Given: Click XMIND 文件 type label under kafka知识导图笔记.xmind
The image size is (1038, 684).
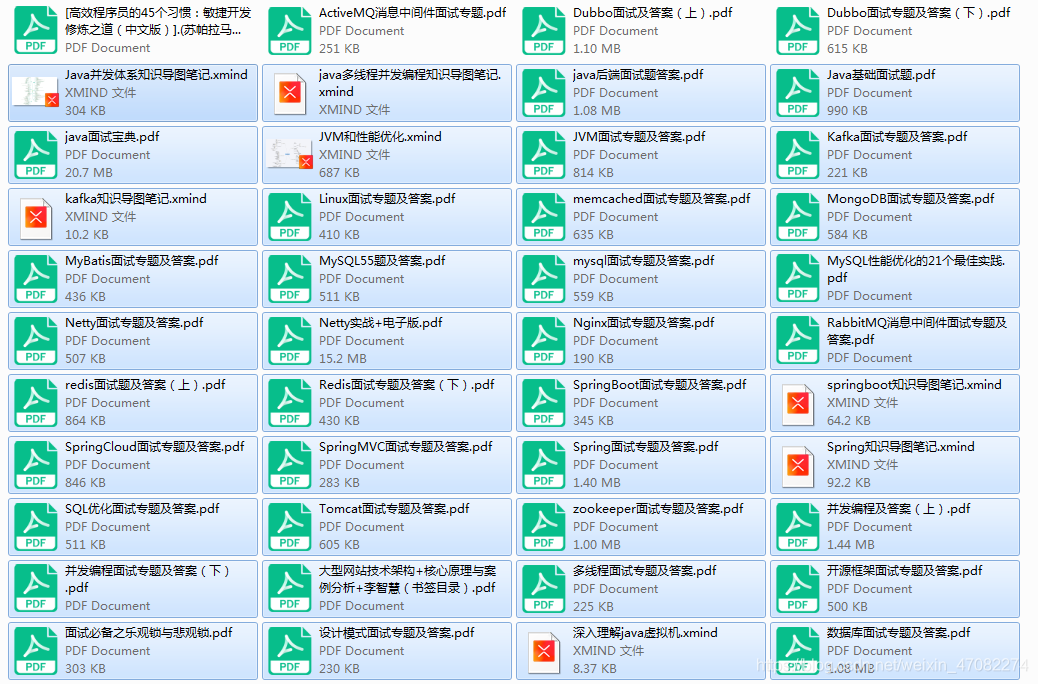Looking at the screenshot, I should [101, 217].
